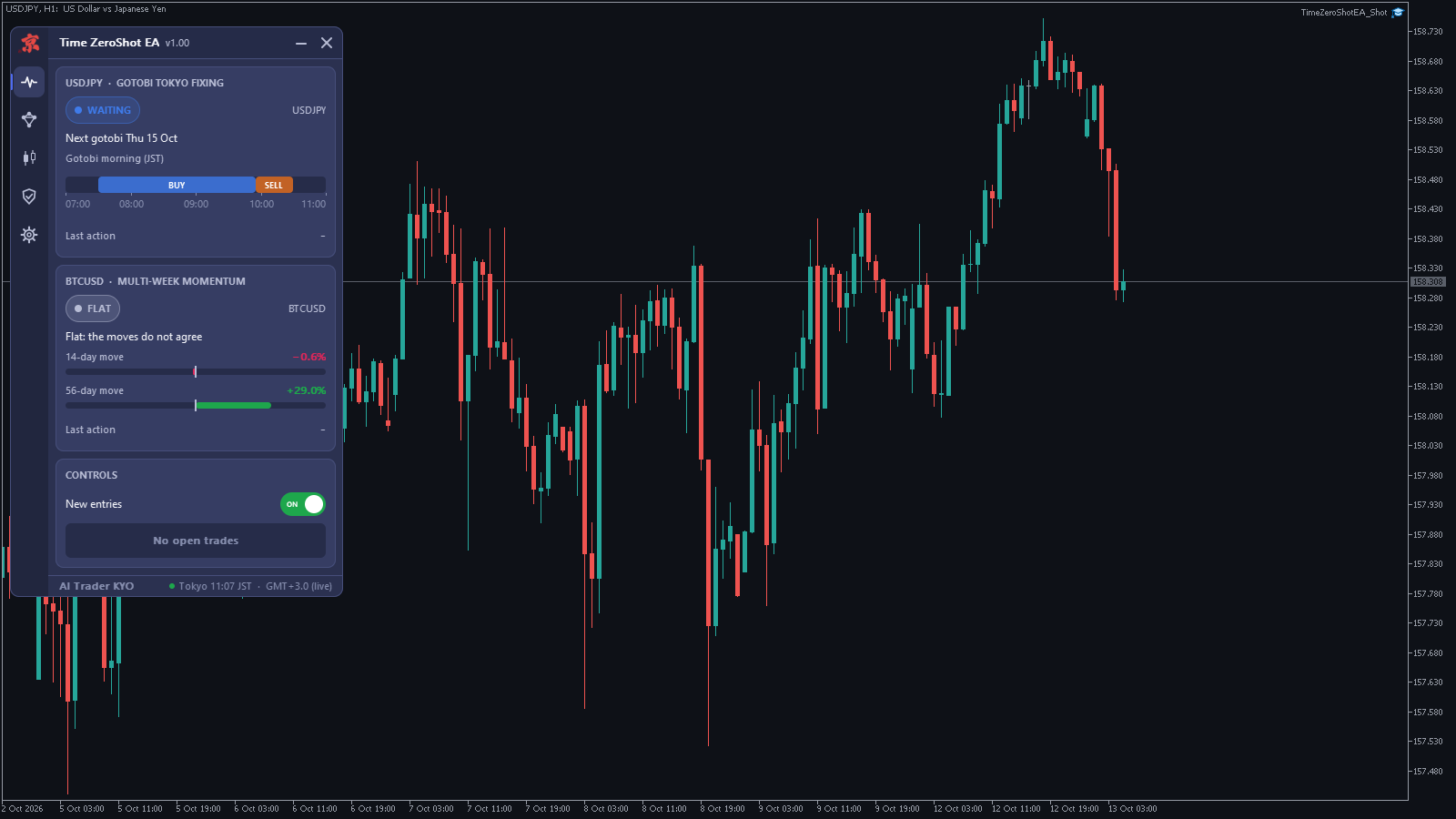
Task: Click the Last action row in USDJPY card
Action: tap(196, 236)
